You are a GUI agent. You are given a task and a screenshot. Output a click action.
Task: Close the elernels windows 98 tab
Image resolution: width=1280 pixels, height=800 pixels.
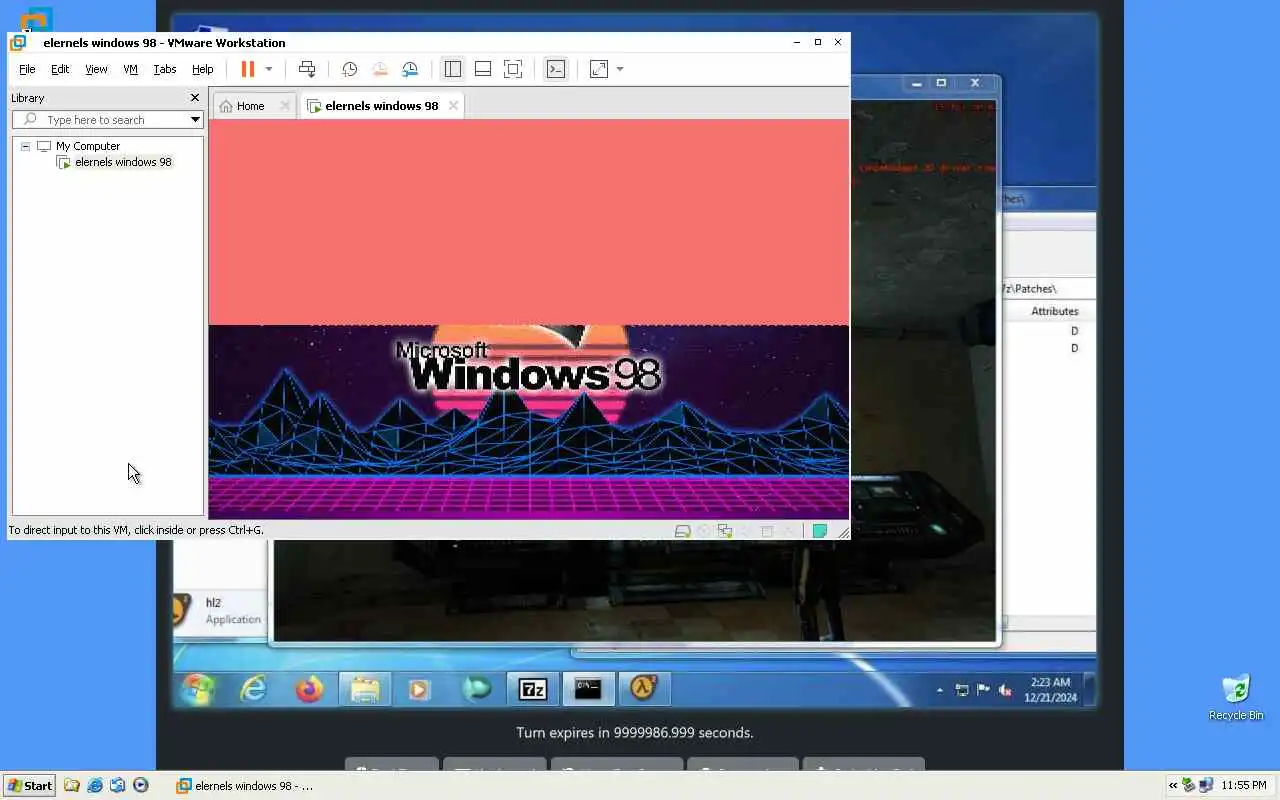(x=453, y=106)
